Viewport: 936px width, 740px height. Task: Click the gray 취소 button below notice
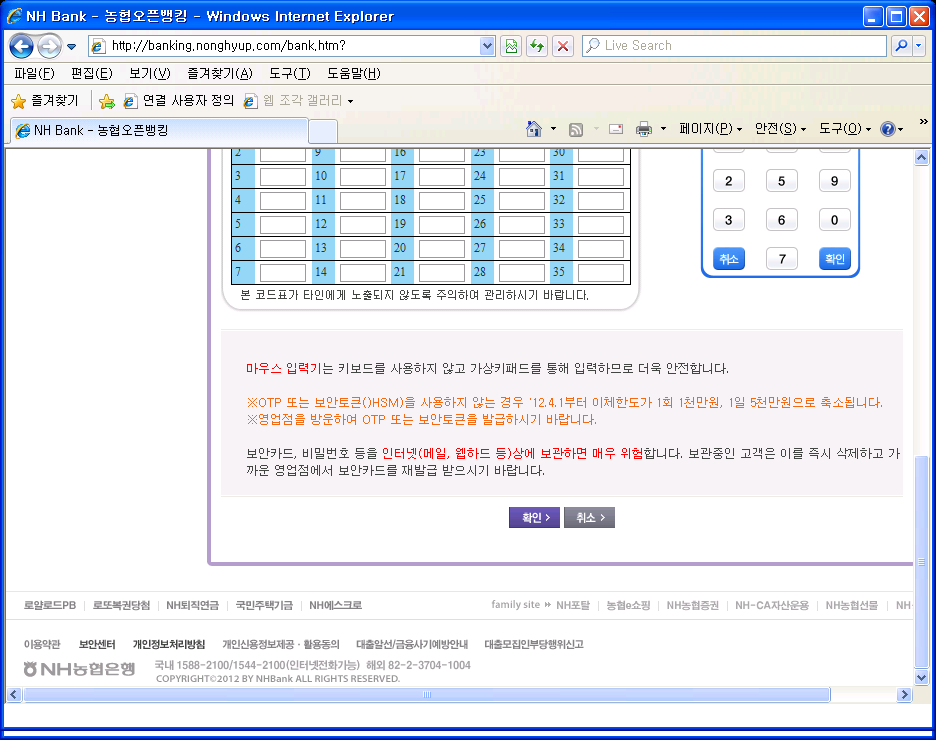click(589, 517)
